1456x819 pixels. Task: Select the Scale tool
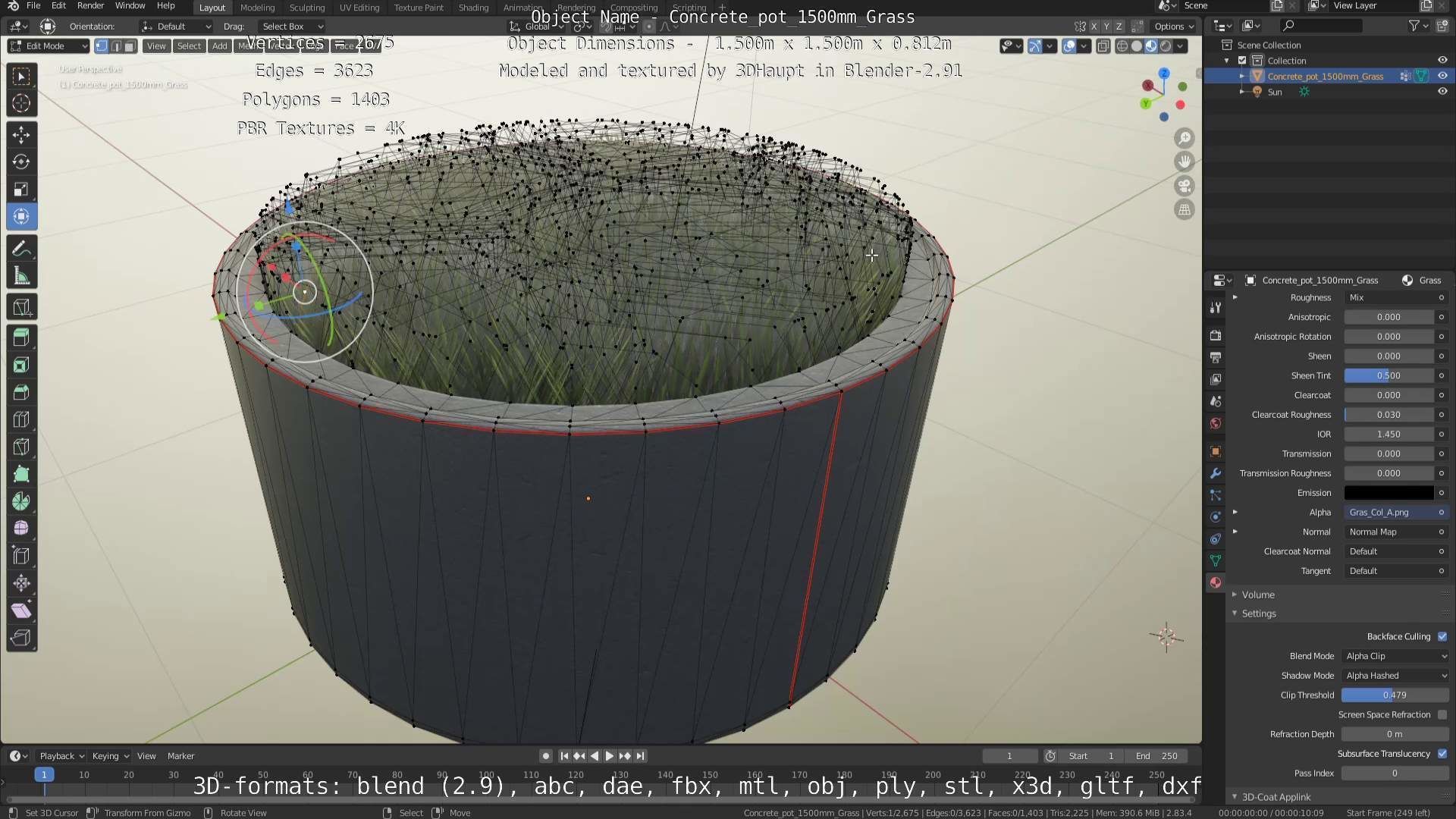click(x=21, y=190)
